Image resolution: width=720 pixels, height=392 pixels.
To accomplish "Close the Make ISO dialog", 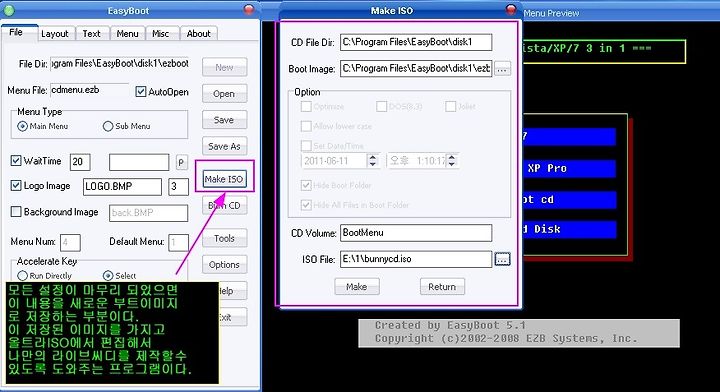I will [x=511, y=9].
